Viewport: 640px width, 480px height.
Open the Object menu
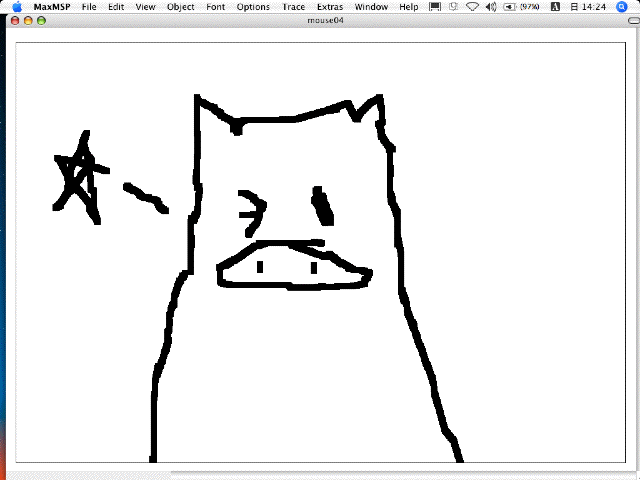click(x=180, y=7)
